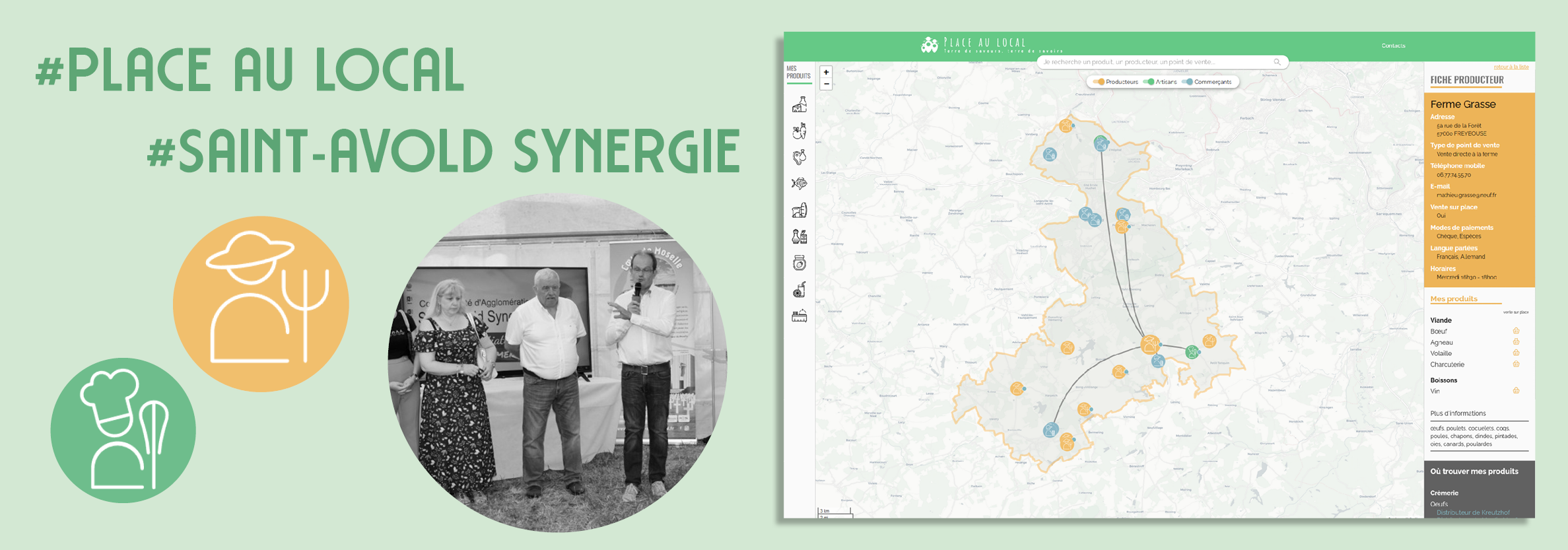The image size is (1568, 550).
Task: Click the westernmost orange producer marker
Action: [1017, 389]
